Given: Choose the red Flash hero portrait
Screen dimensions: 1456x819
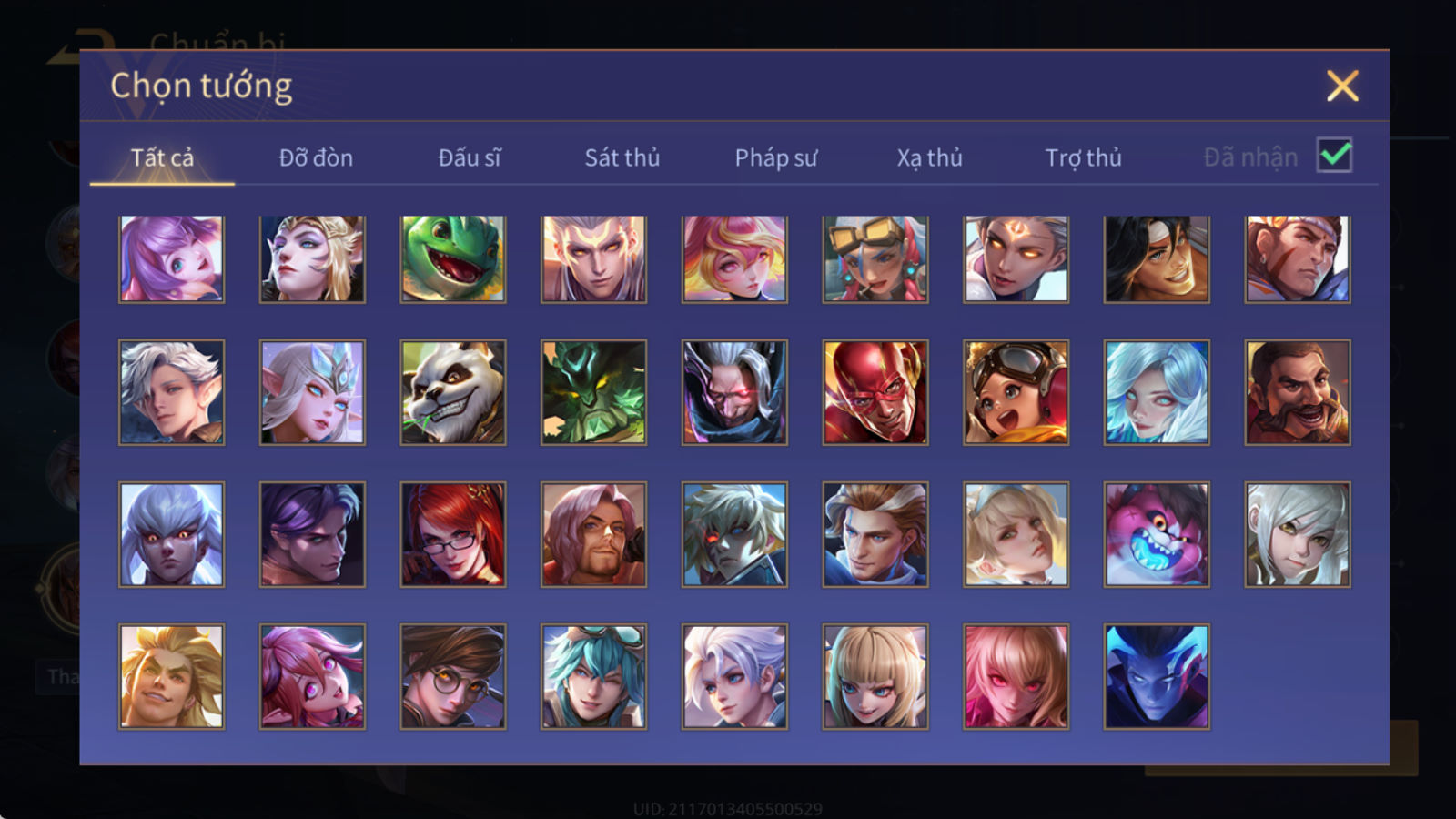Looking at the screenshot, I should pos(875,392).
